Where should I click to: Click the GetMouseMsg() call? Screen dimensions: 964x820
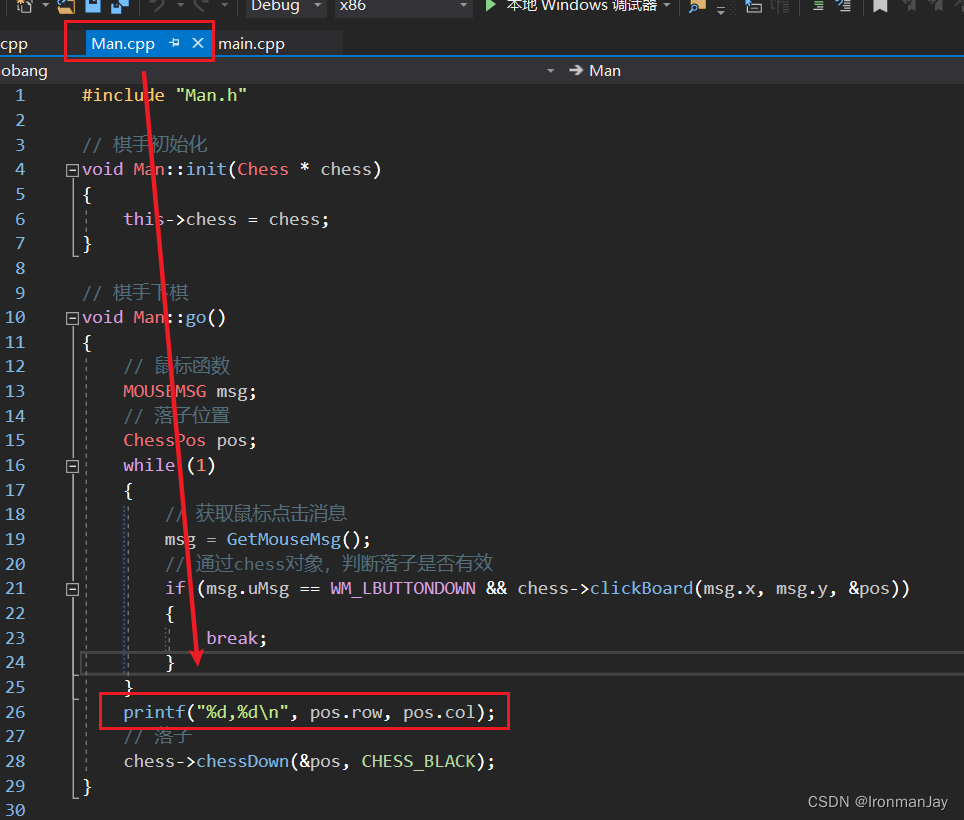tap(298, 540)
